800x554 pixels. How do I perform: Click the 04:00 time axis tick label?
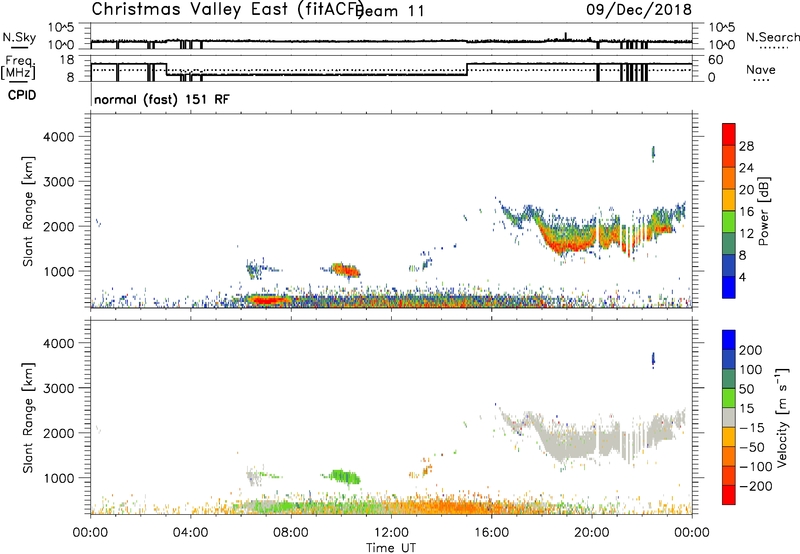tap(191, 533)
